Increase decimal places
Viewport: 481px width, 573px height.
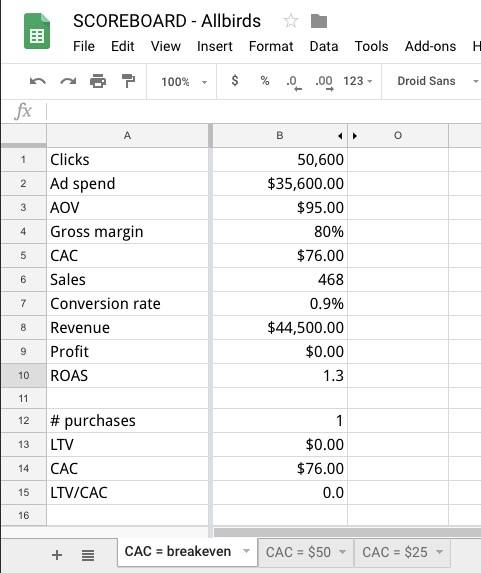[324, 83]
